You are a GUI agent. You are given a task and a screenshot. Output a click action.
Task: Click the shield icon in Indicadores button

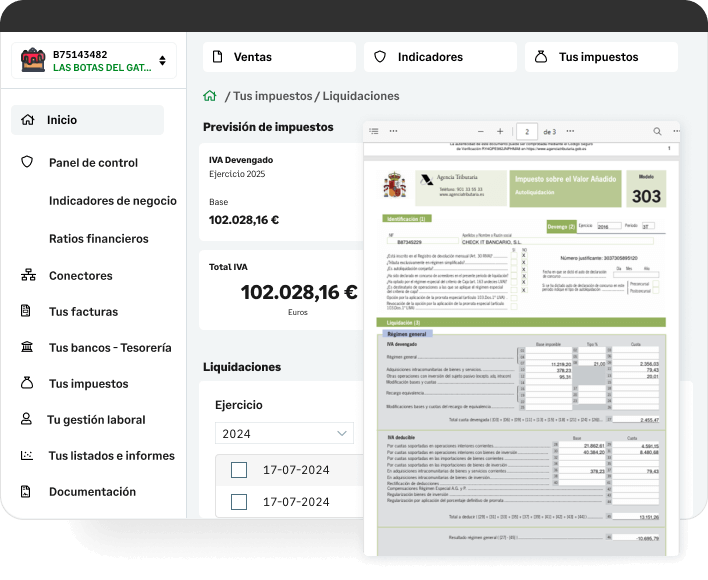coord(380,56)
